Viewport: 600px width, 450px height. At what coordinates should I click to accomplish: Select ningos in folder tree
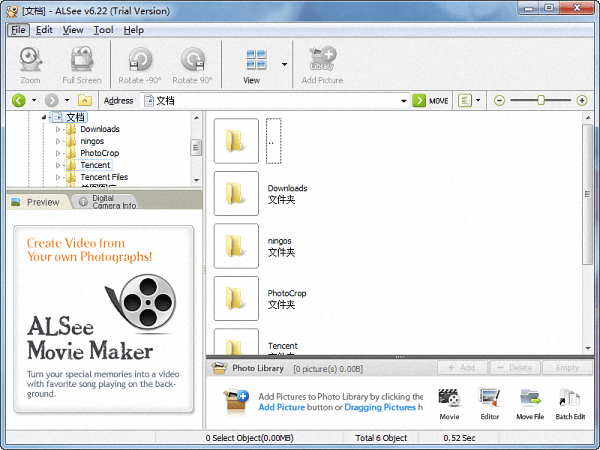[x=92, y=141]
